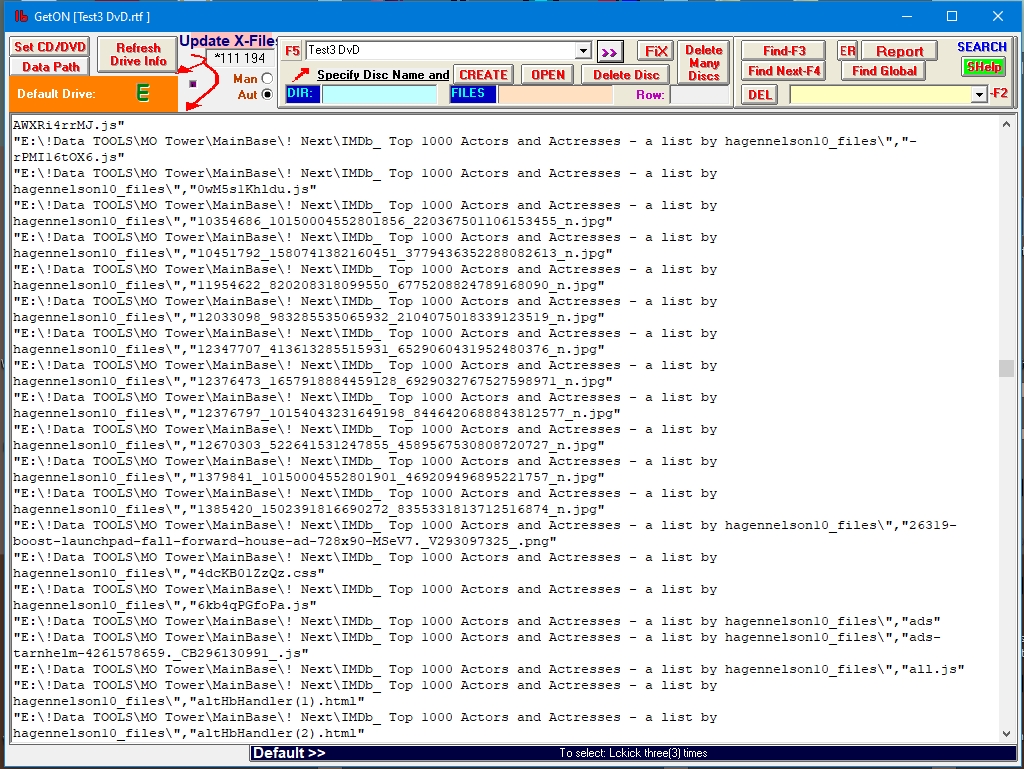
Task: Select the Aut radio button
Action: point(267,95)
